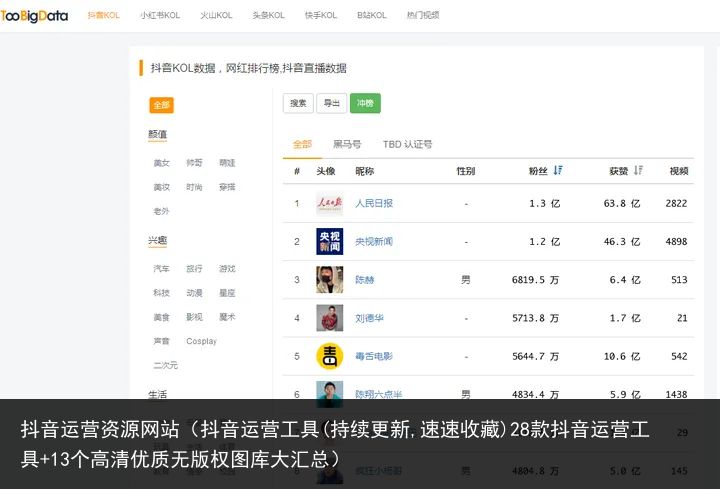Screen dimensions: 720x489
Task: Click the 性别 column header
Action: pyautogui.click(x=466, y=171)
